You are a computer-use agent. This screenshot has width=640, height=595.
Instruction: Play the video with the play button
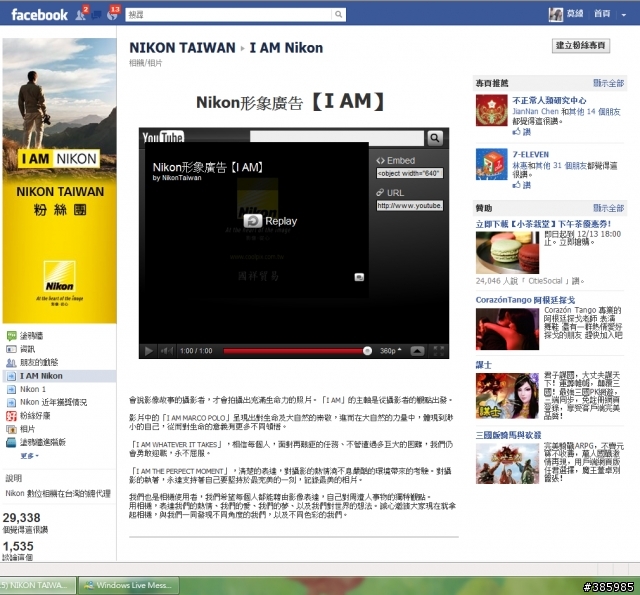point(149,351)
